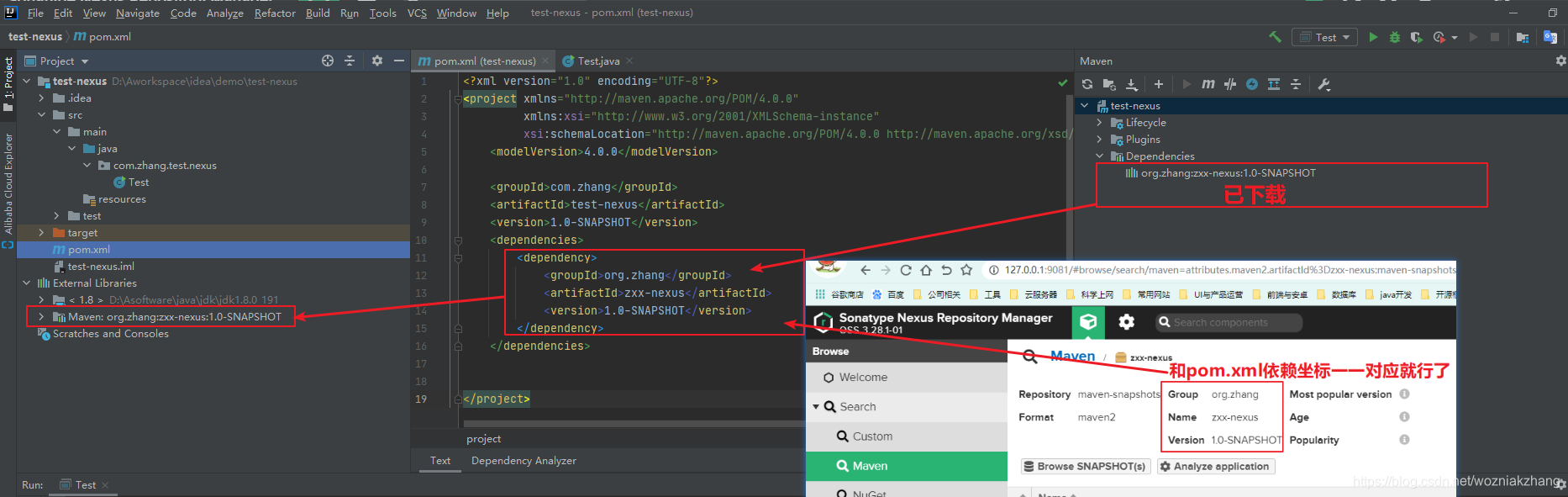
Task: Add Maven project with plus icon
Action: [x=1159, y=84]
